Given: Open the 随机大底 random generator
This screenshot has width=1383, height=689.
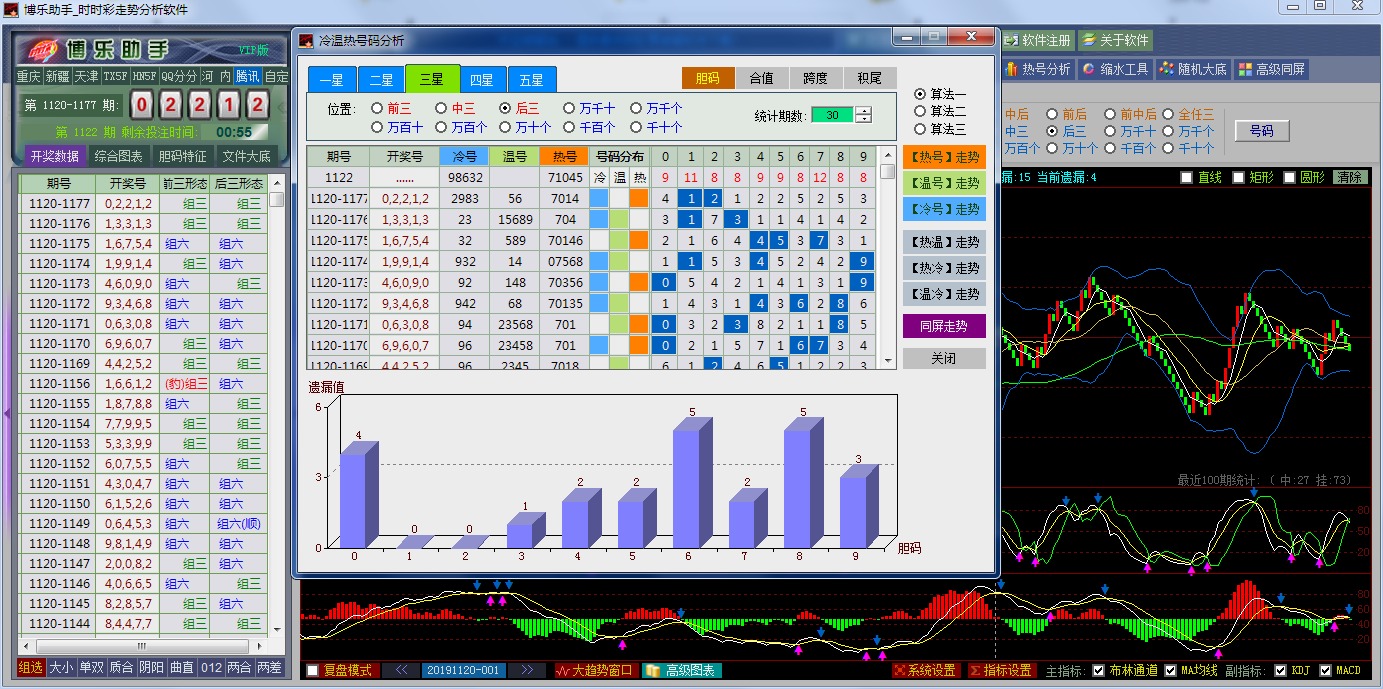Looking at the screenshot, I should pyautogui.click(x=1192, y=70).
